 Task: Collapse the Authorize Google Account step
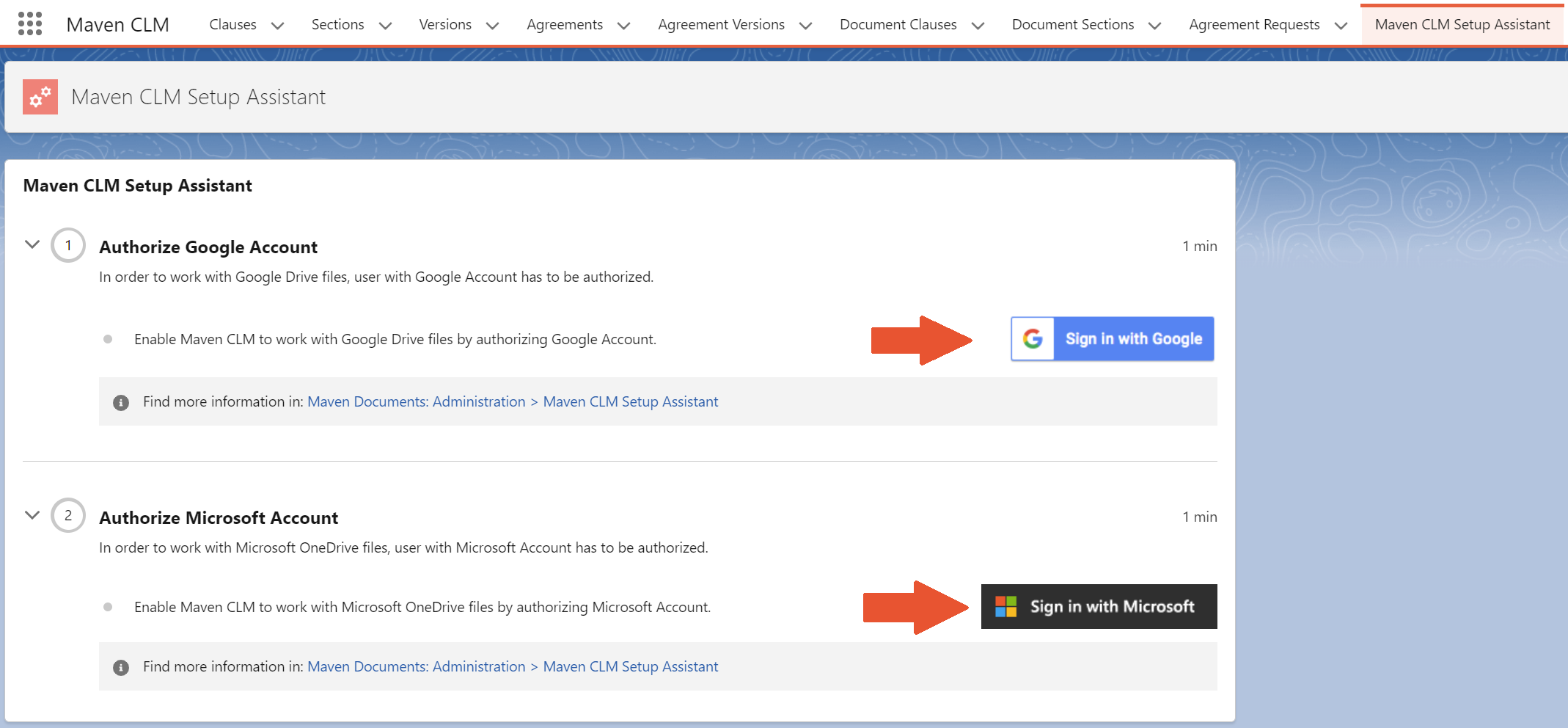coord(32,244)
